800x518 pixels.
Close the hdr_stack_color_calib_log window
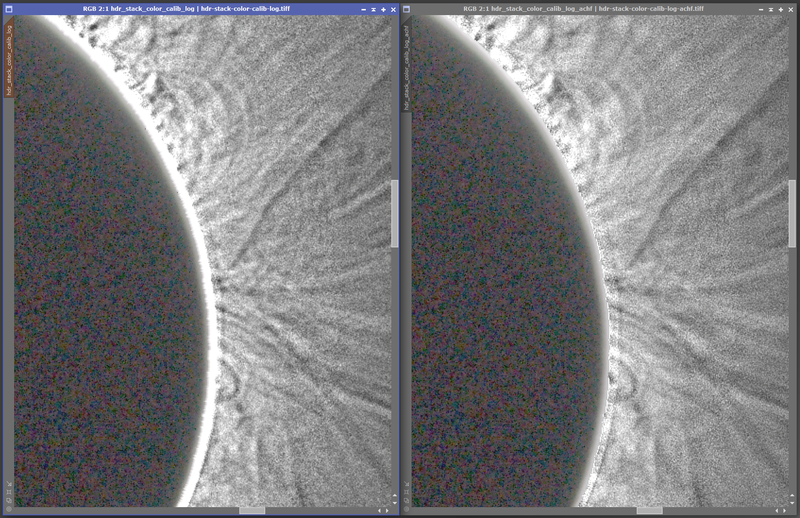(x=393, y=9)
